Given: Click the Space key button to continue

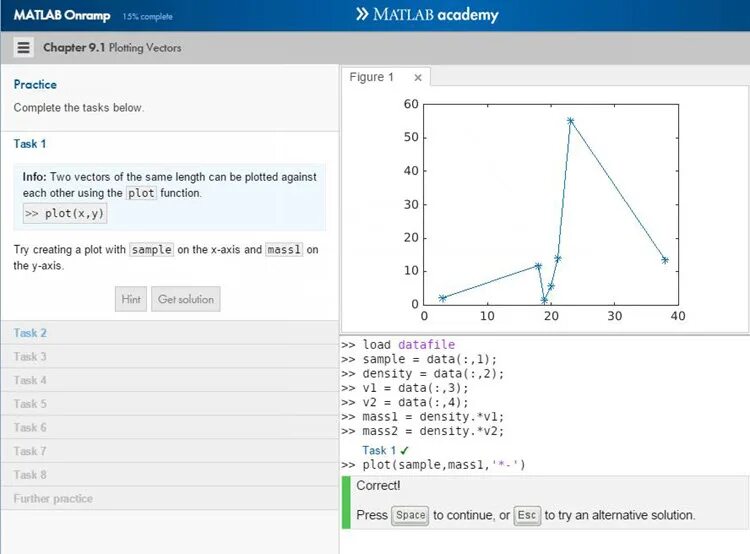Looking at the screenshot, I should click(410, 515).
